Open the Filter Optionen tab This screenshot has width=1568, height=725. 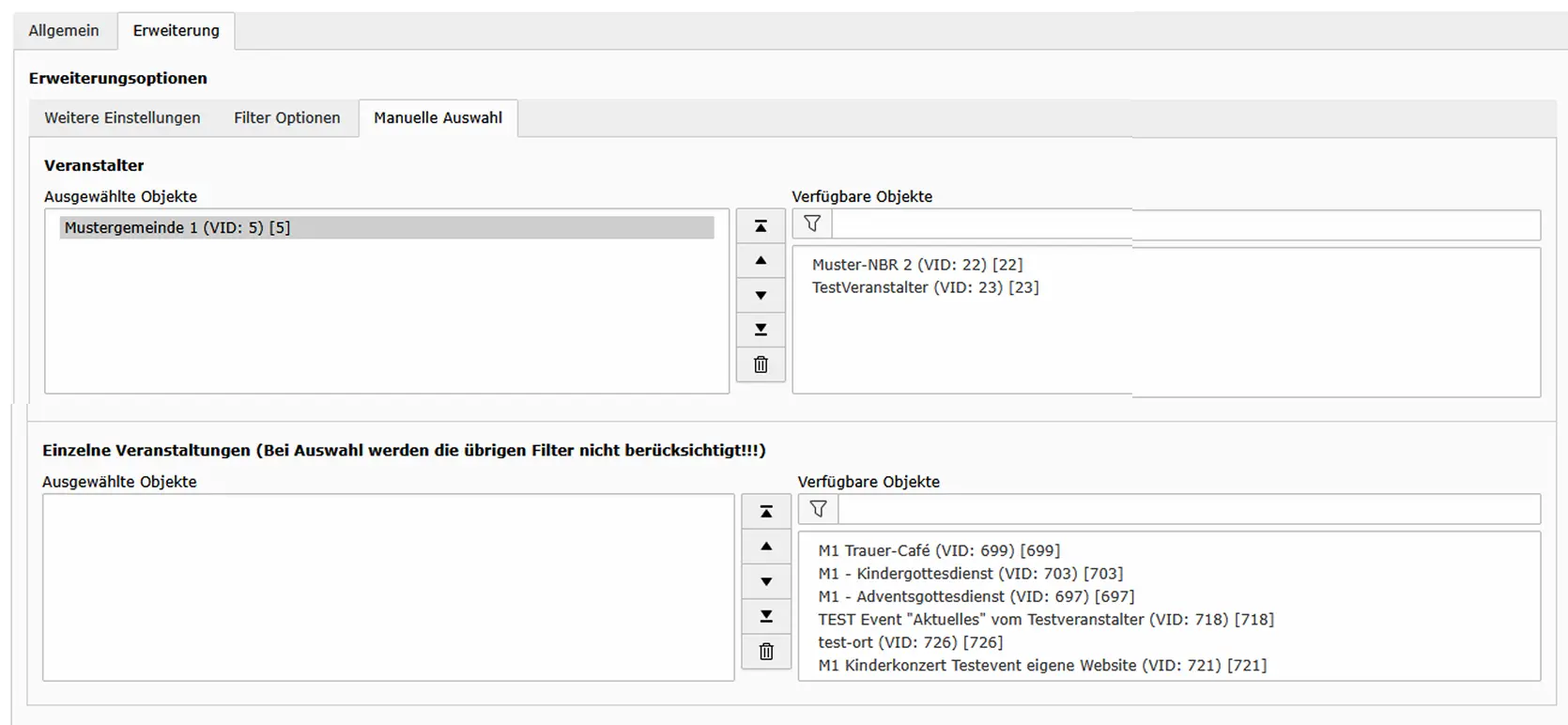click(286, 118)
